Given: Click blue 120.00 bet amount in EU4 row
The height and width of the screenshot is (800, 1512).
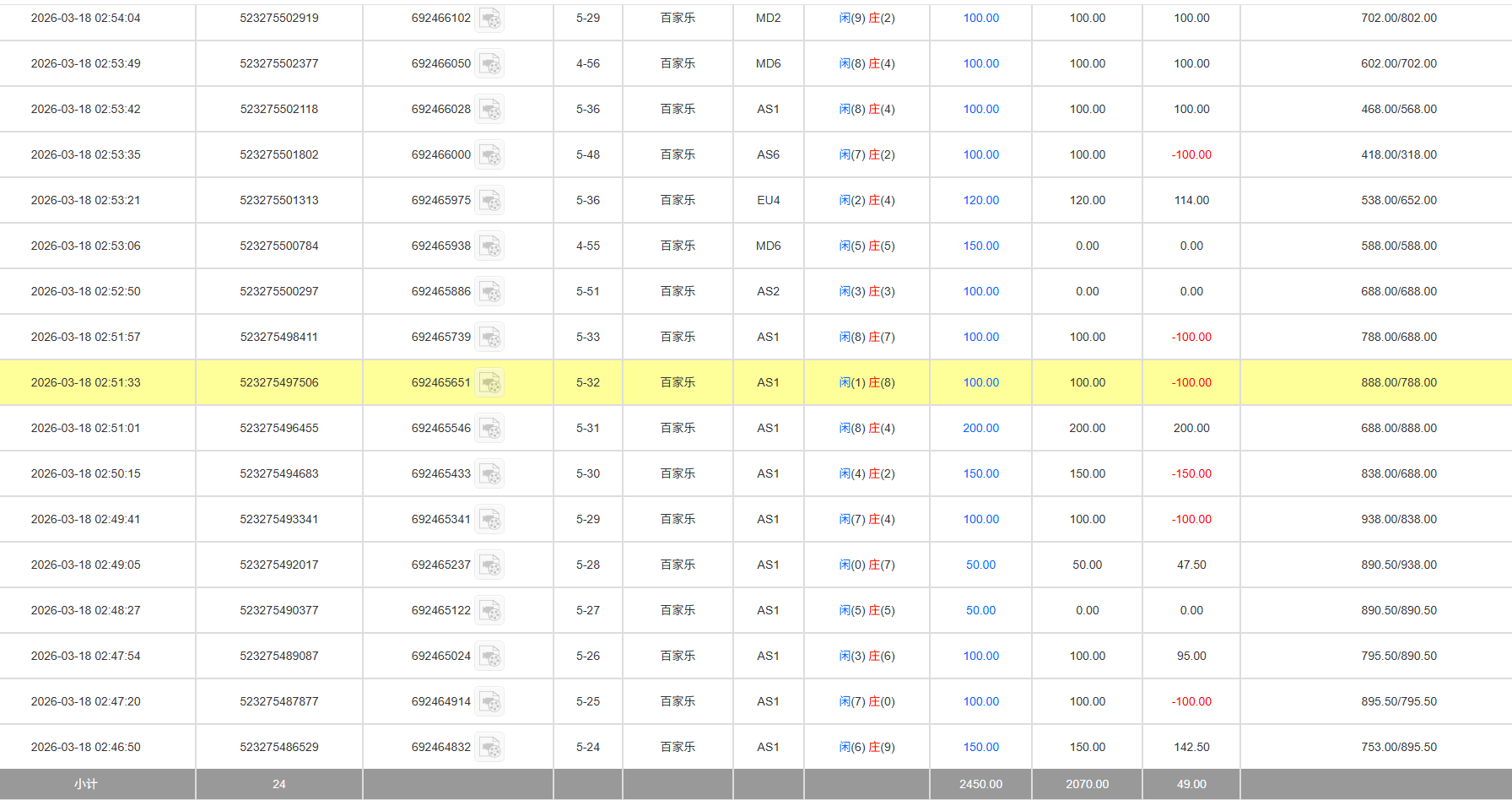Looking at the screenshot, I should 980,201.
